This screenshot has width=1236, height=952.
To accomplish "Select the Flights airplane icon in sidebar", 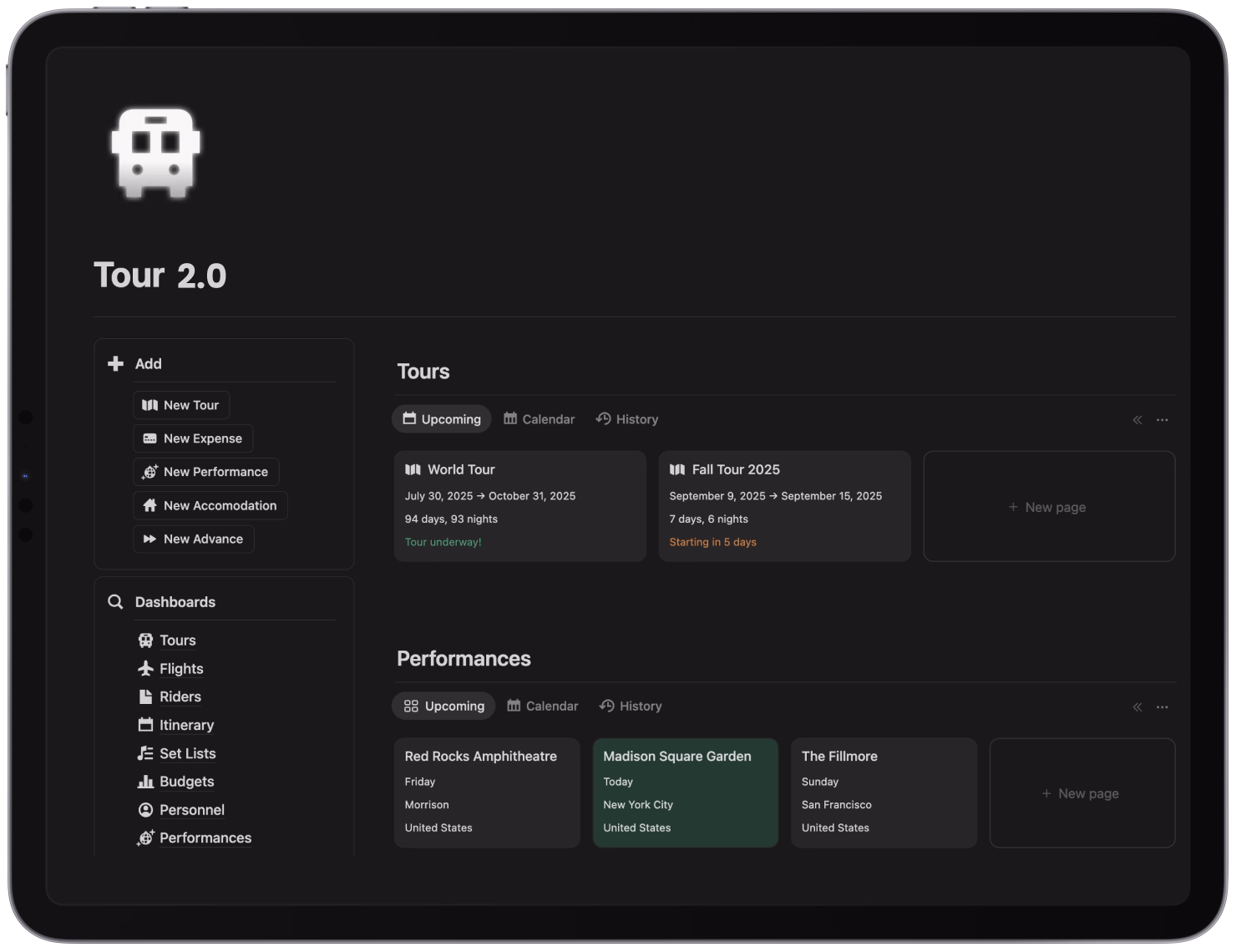I will [145, 668].
